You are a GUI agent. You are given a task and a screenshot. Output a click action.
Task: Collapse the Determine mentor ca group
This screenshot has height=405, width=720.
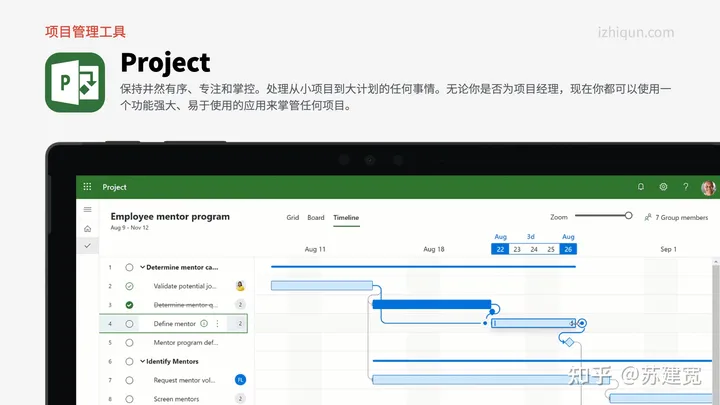point(142,267)
